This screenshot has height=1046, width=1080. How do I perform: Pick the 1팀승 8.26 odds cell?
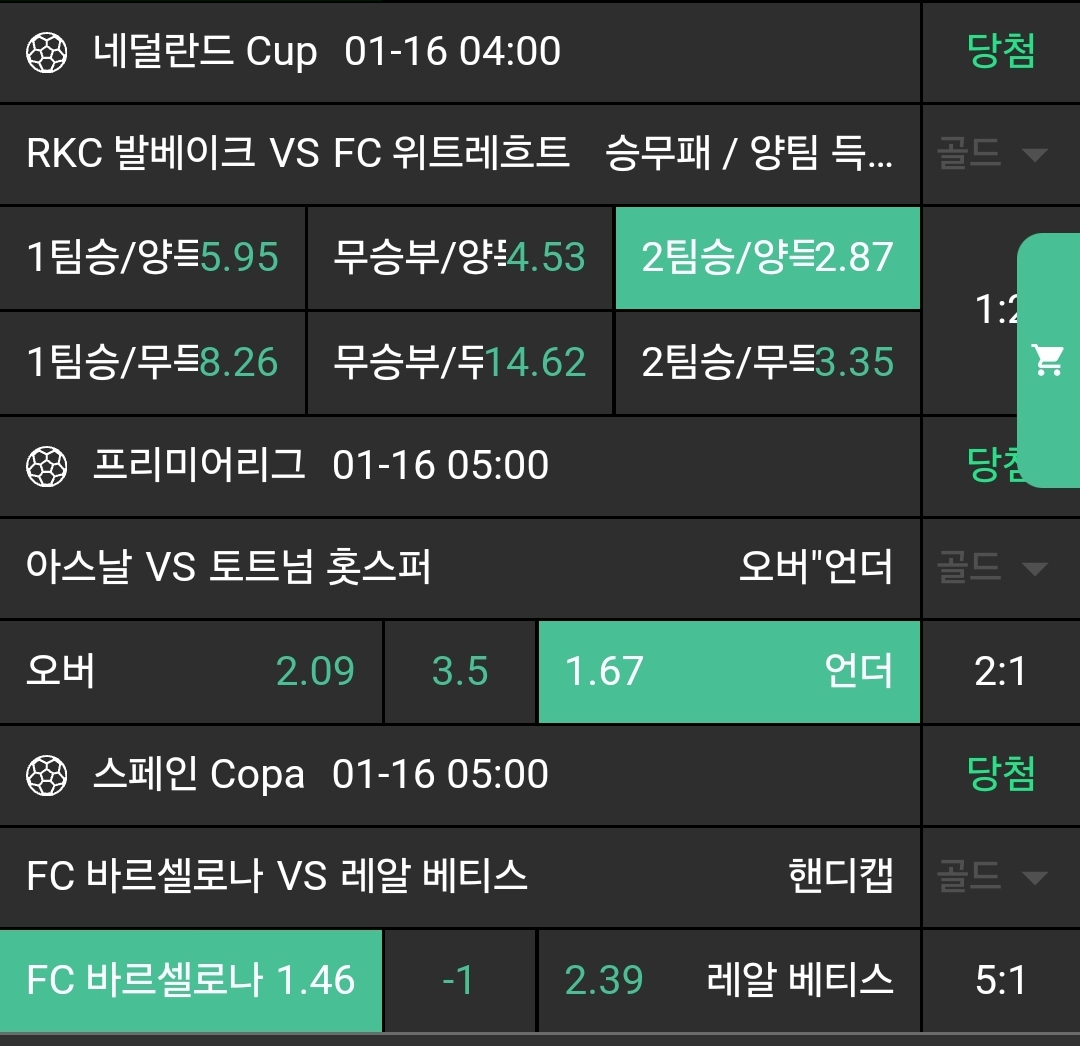click(x=153, y=362)
